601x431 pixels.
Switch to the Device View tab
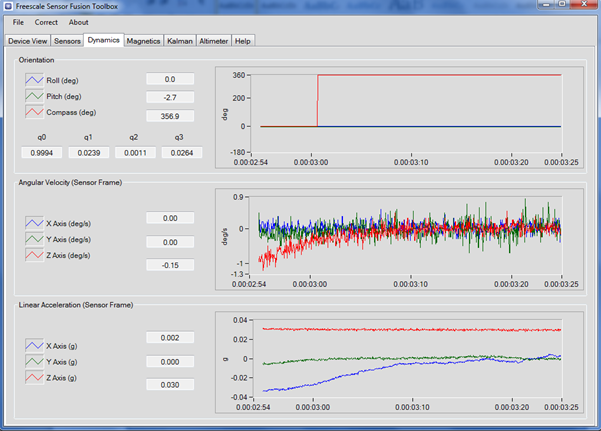pyautogui.click(x=28, y=41)
